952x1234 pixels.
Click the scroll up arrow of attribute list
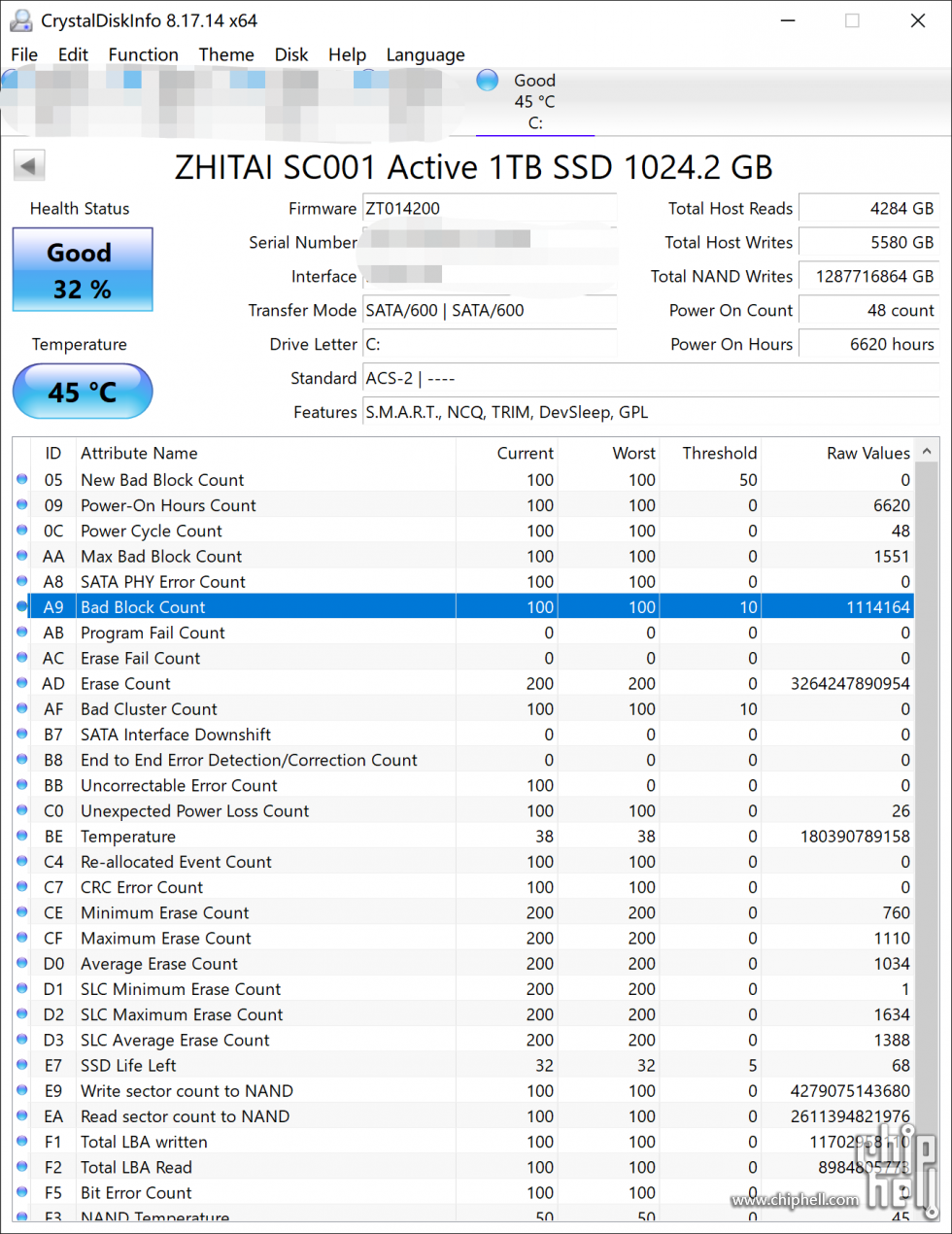[927, 452]
